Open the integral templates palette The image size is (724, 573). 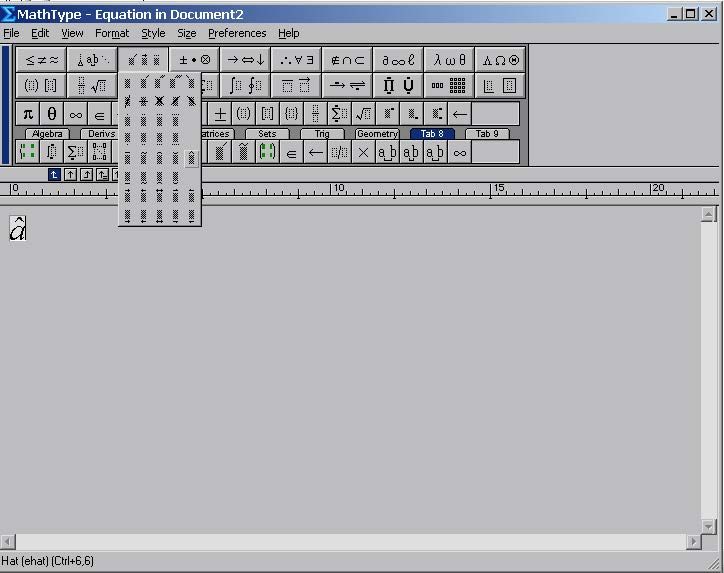(x=245, y=85)
